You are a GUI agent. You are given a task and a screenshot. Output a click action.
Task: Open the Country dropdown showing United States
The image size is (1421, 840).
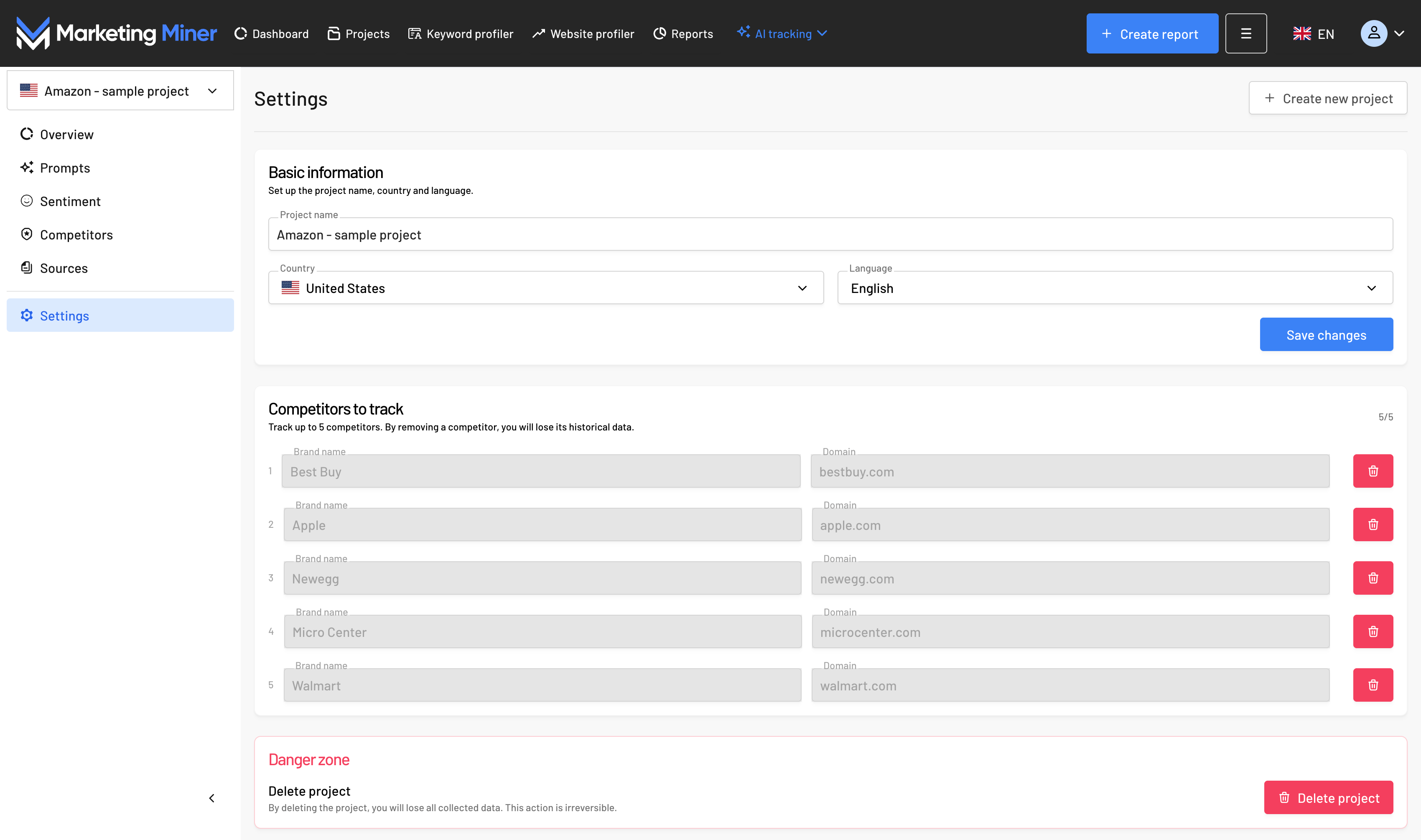coord(545,288)
